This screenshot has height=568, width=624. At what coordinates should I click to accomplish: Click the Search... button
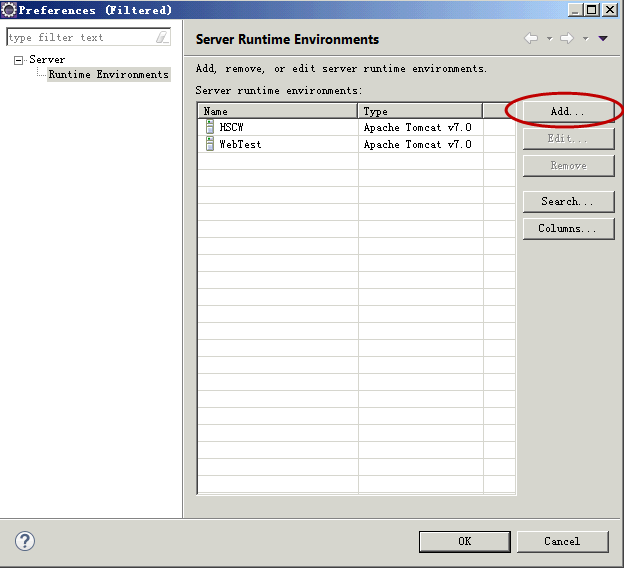568,201
